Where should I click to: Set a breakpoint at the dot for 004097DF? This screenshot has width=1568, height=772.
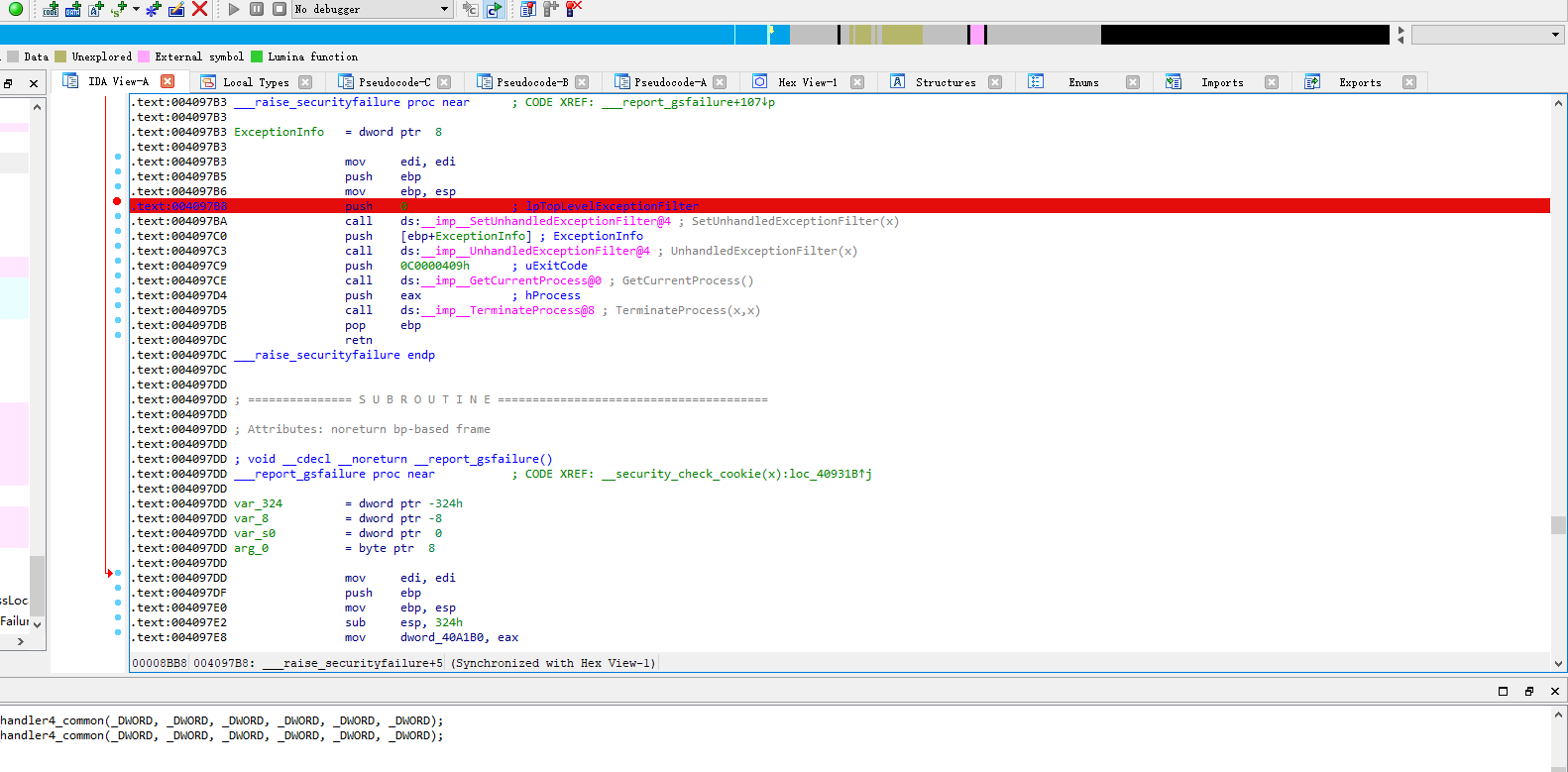[118, 588]
